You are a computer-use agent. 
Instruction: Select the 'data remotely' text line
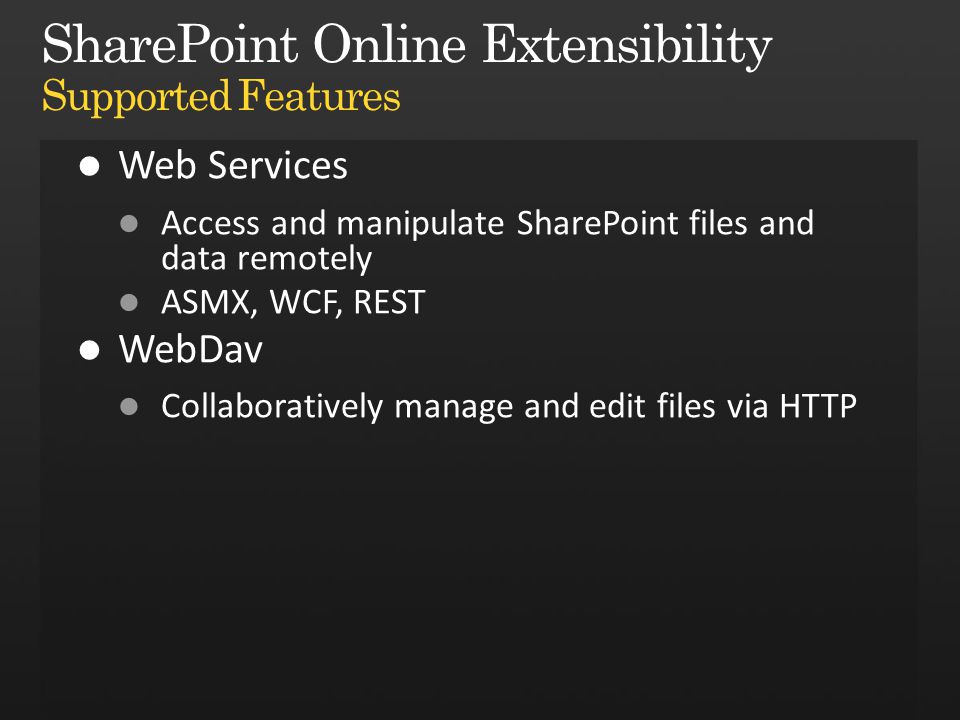(x=266, y=258)
